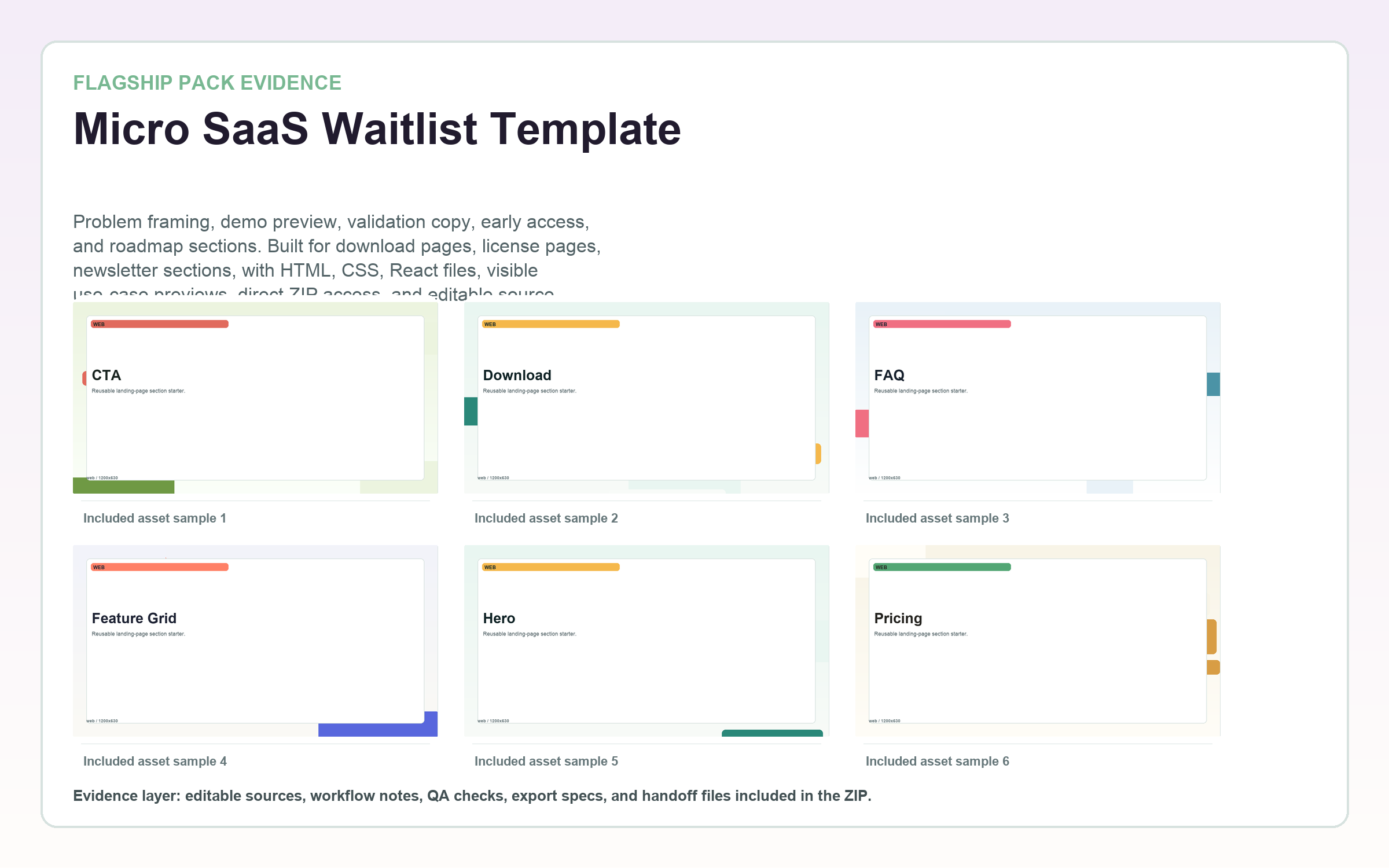Click the coral WEB tag bar in the Feature Grid card
1389x868 pixels.
coord(160,567)
